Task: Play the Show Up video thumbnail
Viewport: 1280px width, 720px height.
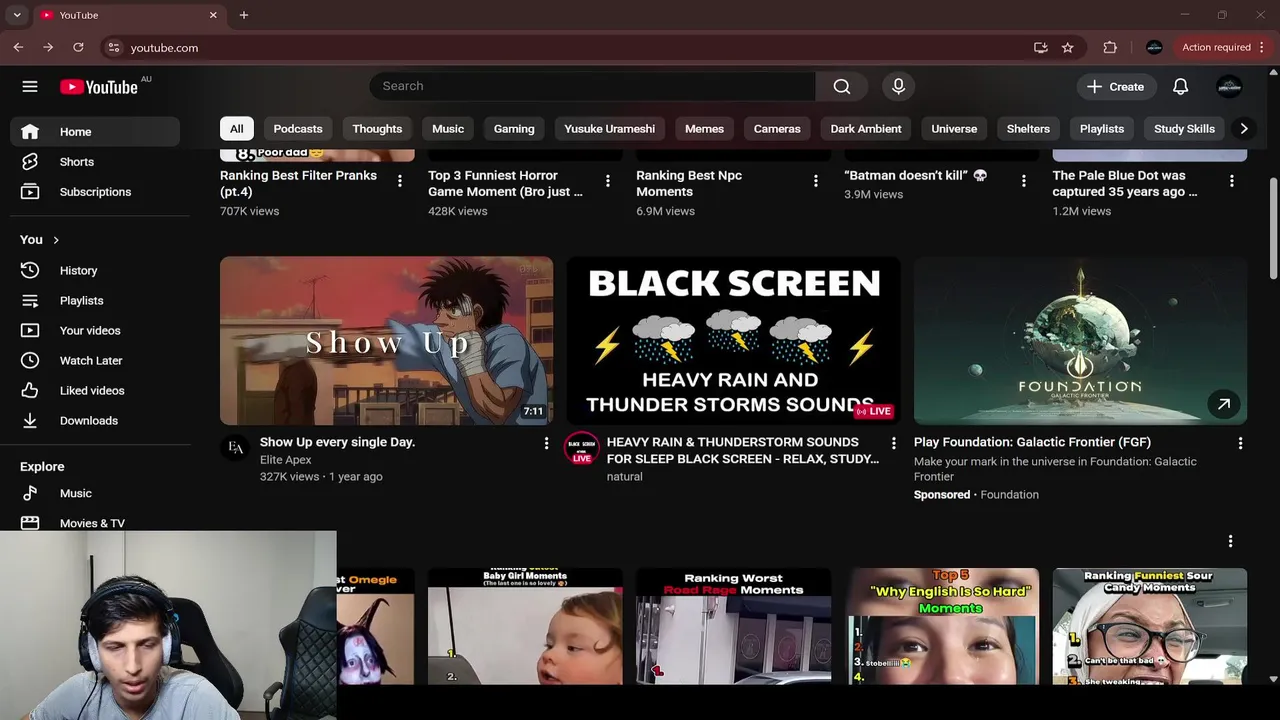Action: click(386, 341)
